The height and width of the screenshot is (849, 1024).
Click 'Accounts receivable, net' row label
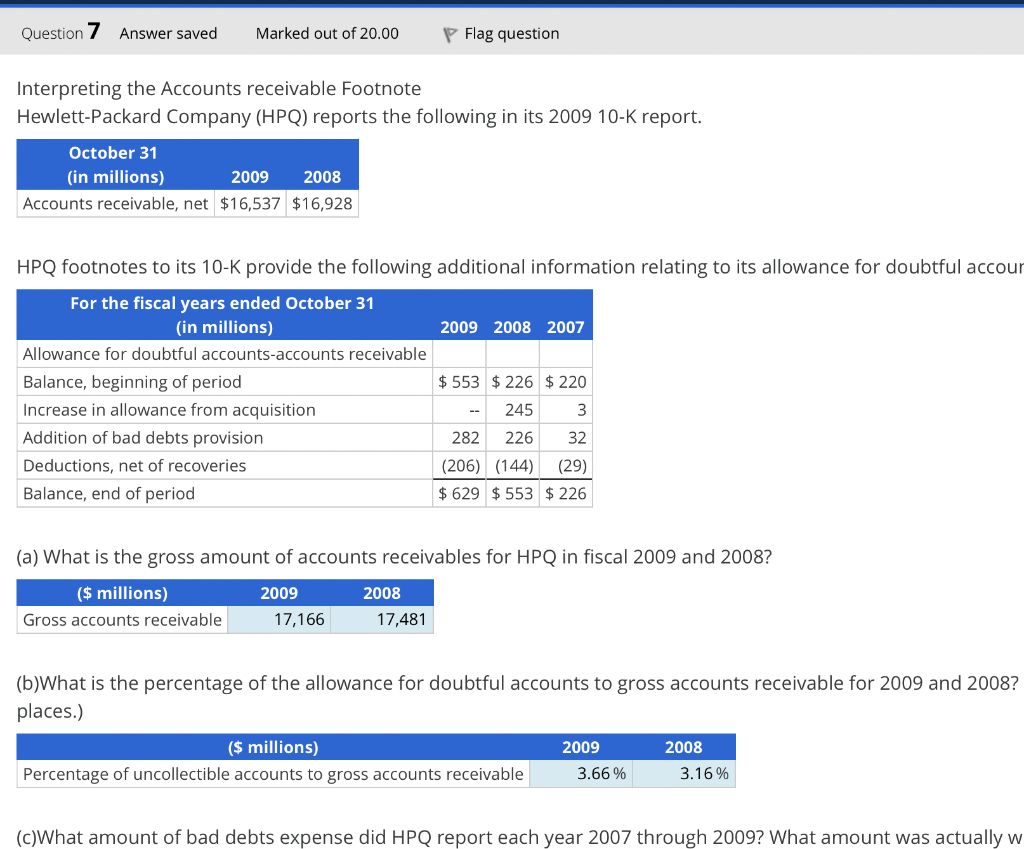(x=116, y=204)
